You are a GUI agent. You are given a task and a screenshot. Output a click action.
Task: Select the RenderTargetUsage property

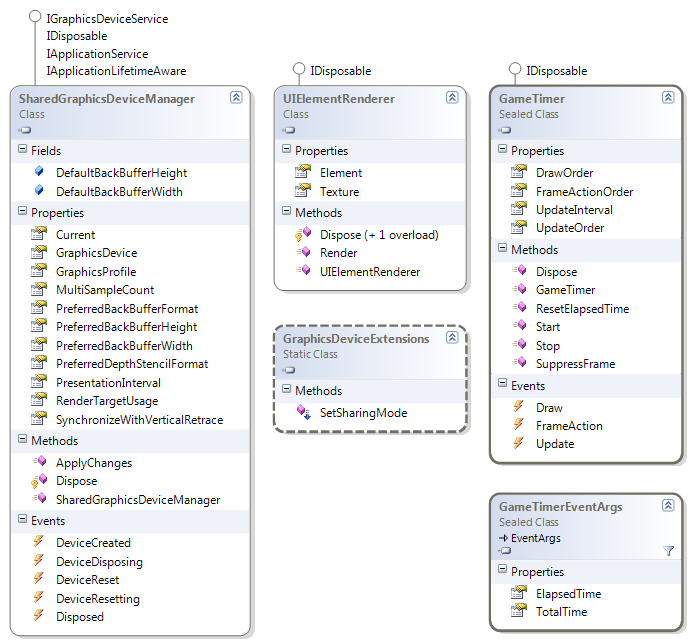click(107, 401)
